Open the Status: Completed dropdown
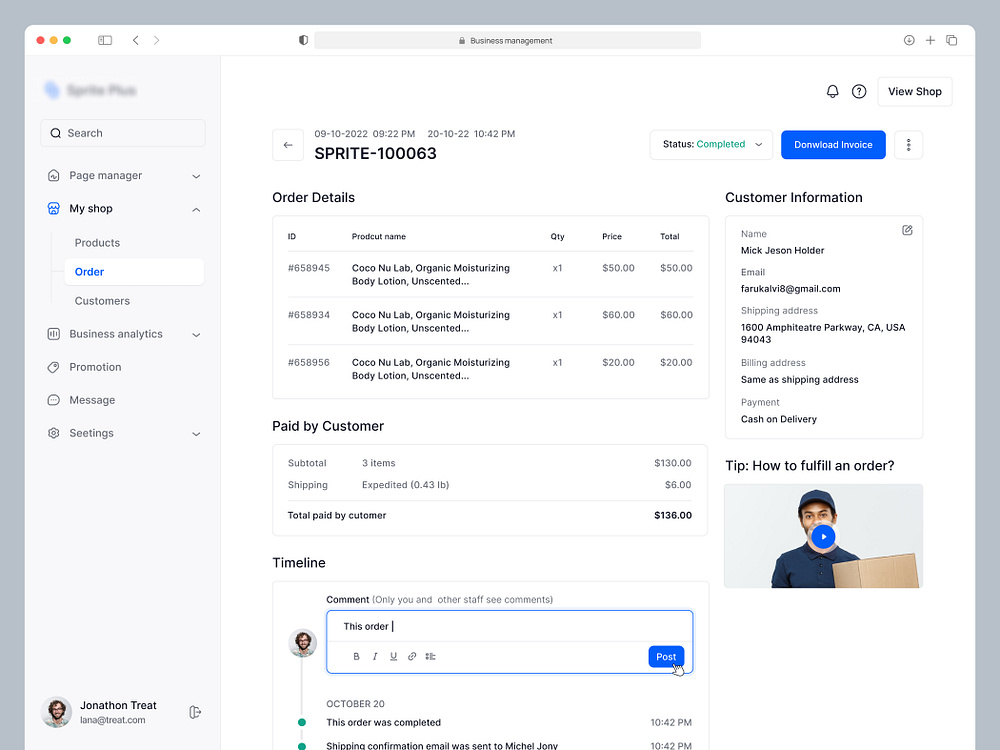The image size is (1000, 750). point(711,144)
